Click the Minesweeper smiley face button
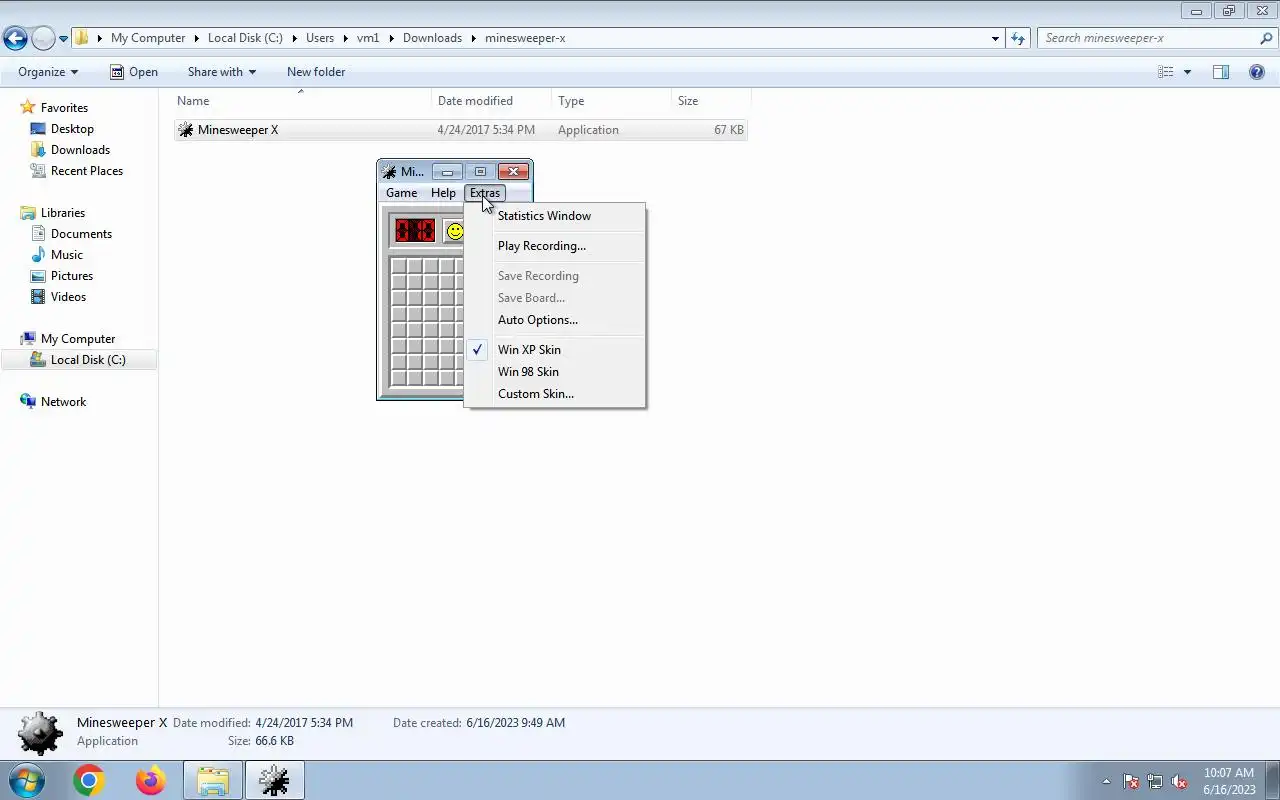The image size is (1280, 800). pyautogui.click(x=454, y=231)
